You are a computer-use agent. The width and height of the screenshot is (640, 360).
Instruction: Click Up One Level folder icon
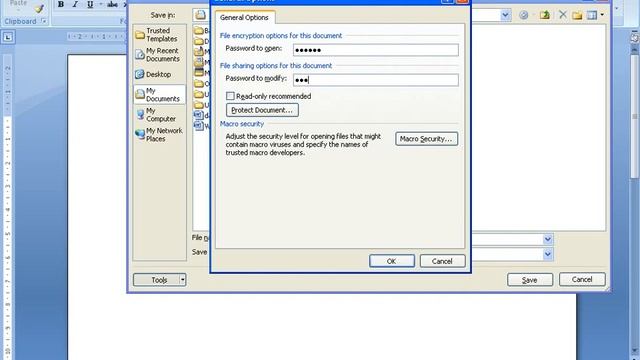pyautogui.click(x=544, y=15)
